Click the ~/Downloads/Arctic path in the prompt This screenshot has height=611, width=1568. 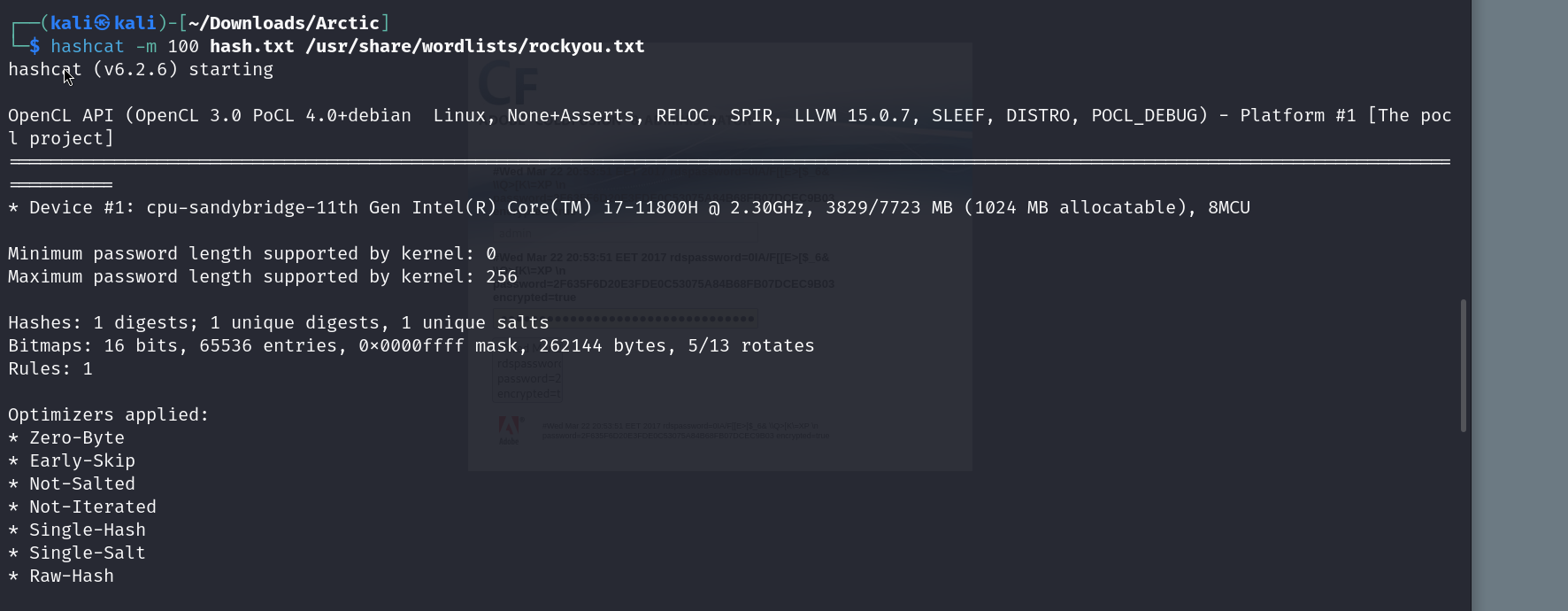[x=284, y=23]
